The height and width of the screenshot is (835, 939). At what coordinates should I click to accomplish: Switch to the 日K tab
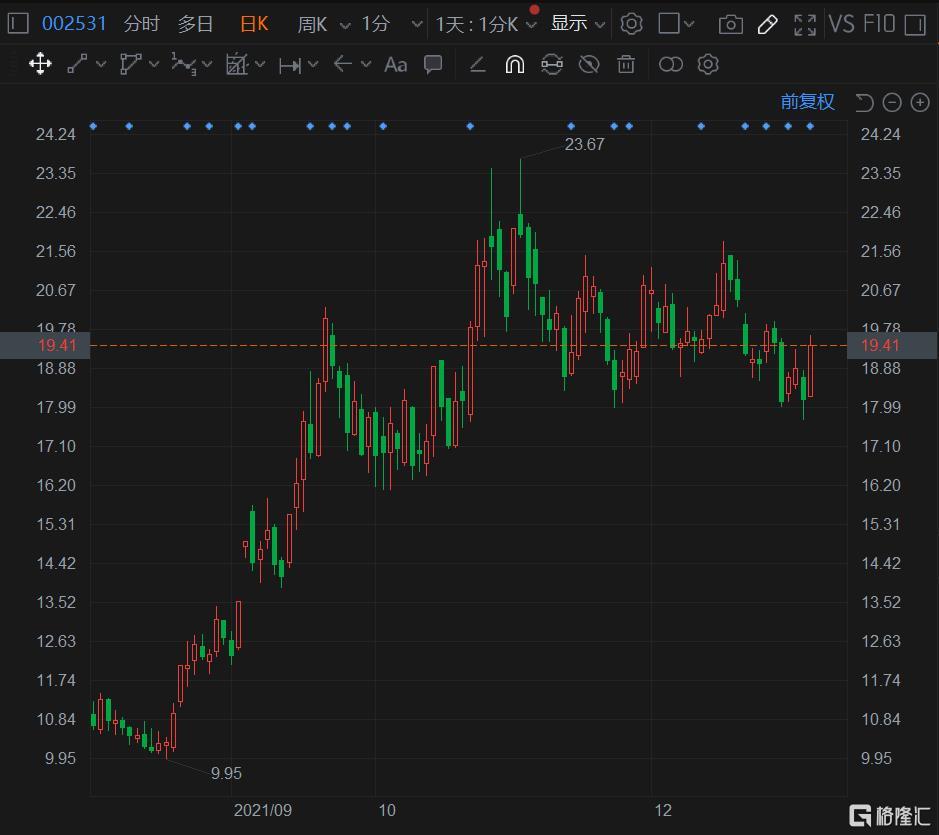click(x=254, y=24)
